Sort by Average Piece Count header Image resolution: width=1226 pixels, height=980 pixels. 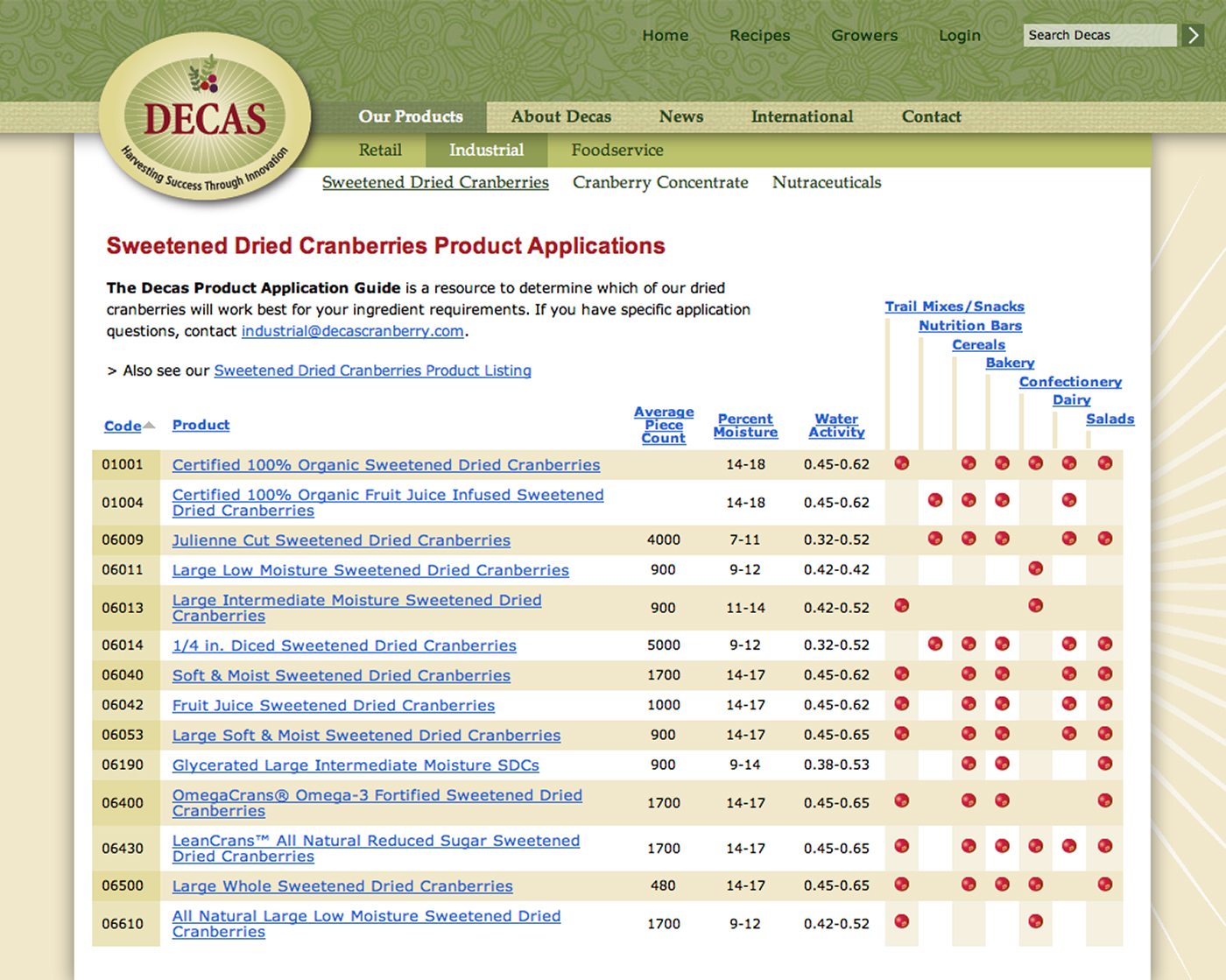pos(664,425)
